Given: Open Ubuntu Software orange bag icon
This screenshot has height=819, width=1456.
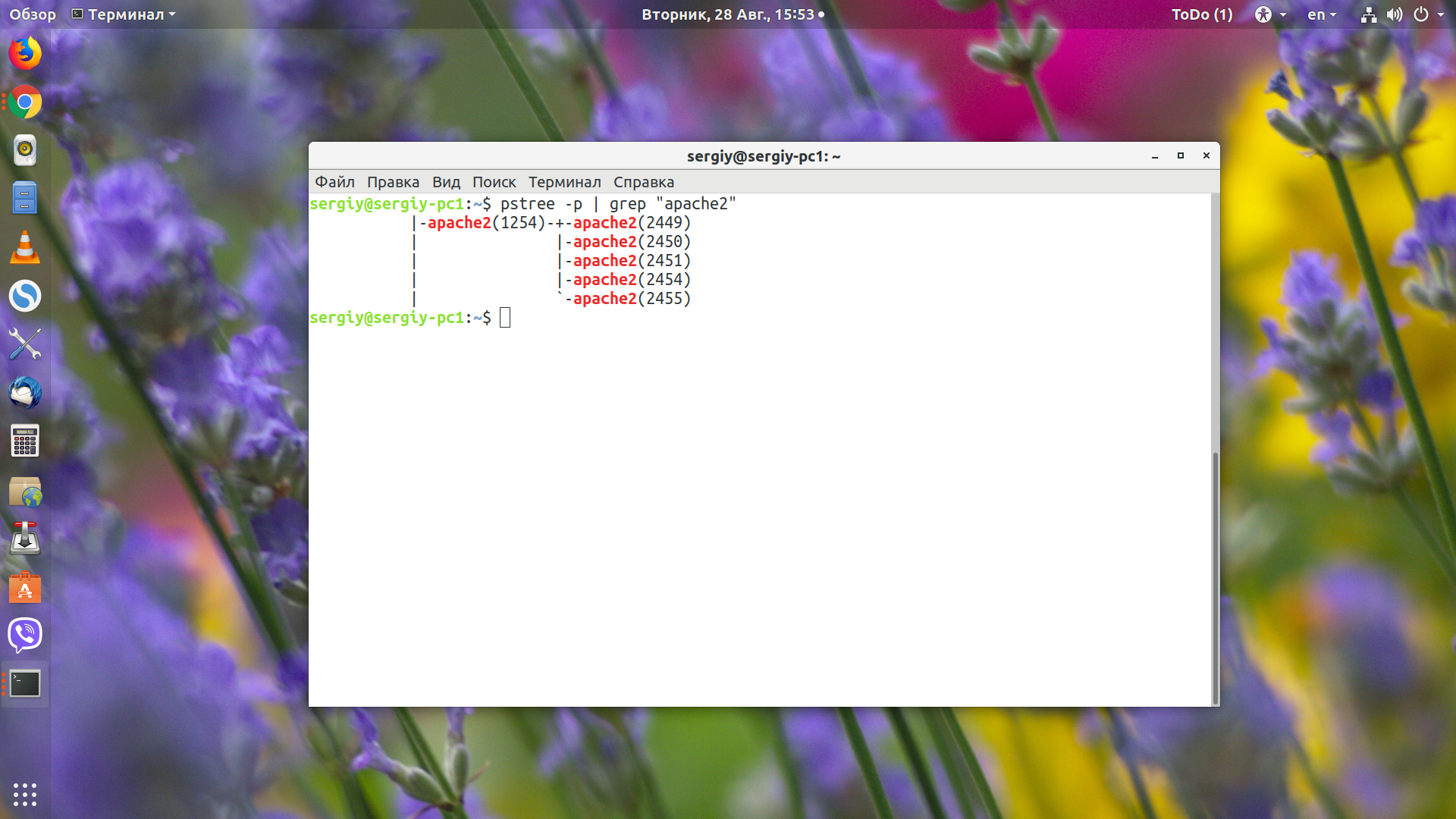Looking at the screenshot, I should [x=25, y=587].
